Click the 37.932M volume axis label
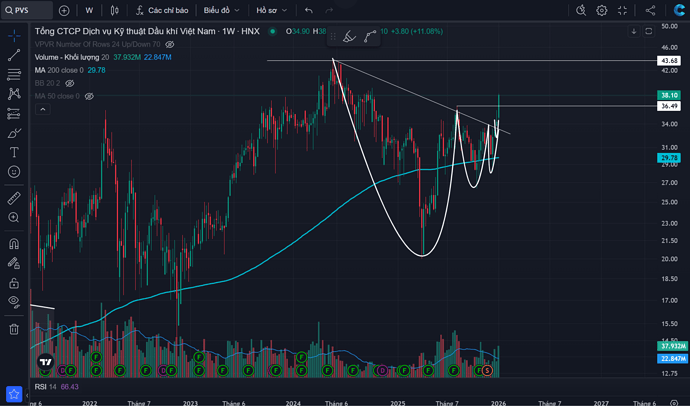This screenshot has width=690, height=406. click(x=672, y=346)
